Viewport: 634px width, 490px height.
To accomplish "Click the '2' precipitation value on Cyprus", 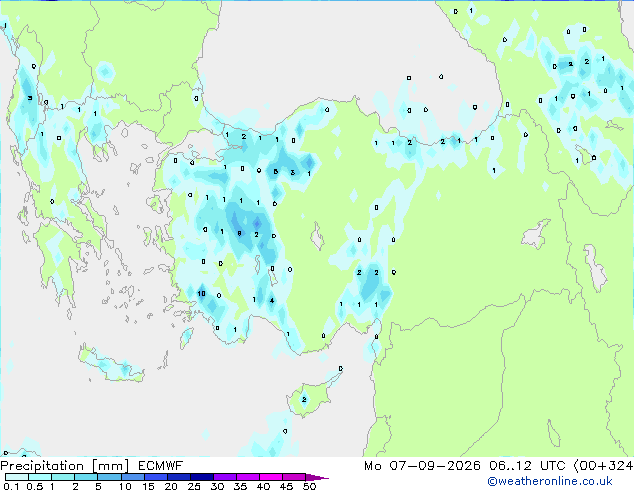I will [x=304, y=399].
